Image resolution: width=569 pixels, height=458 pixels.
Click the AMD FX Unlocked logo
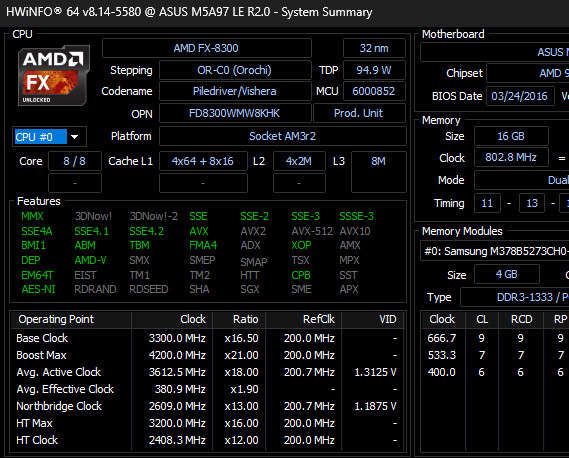click(x=54, y=75)
